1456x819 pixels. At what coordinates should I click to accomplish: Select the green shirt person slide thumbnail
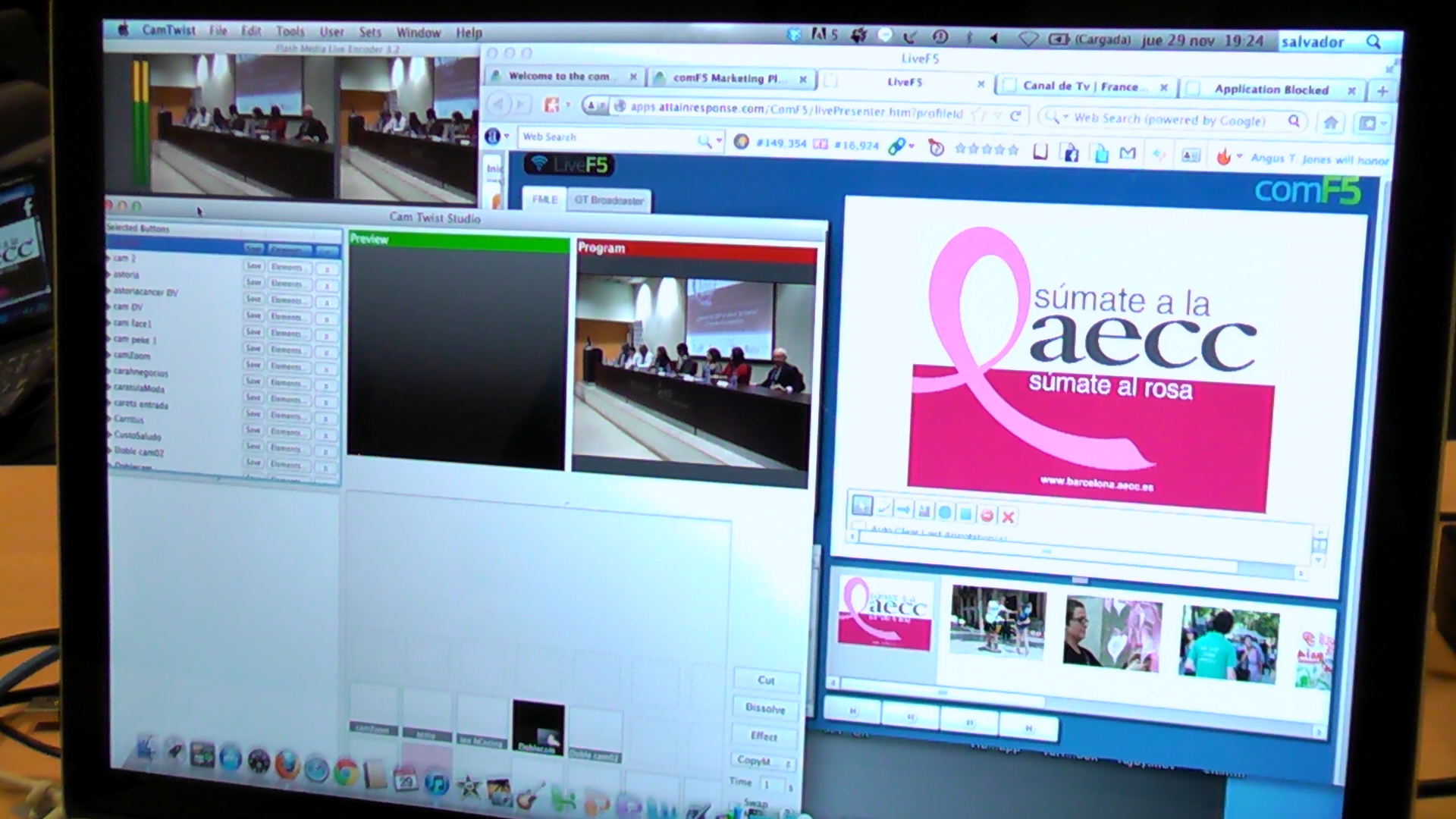[1229, 643]
